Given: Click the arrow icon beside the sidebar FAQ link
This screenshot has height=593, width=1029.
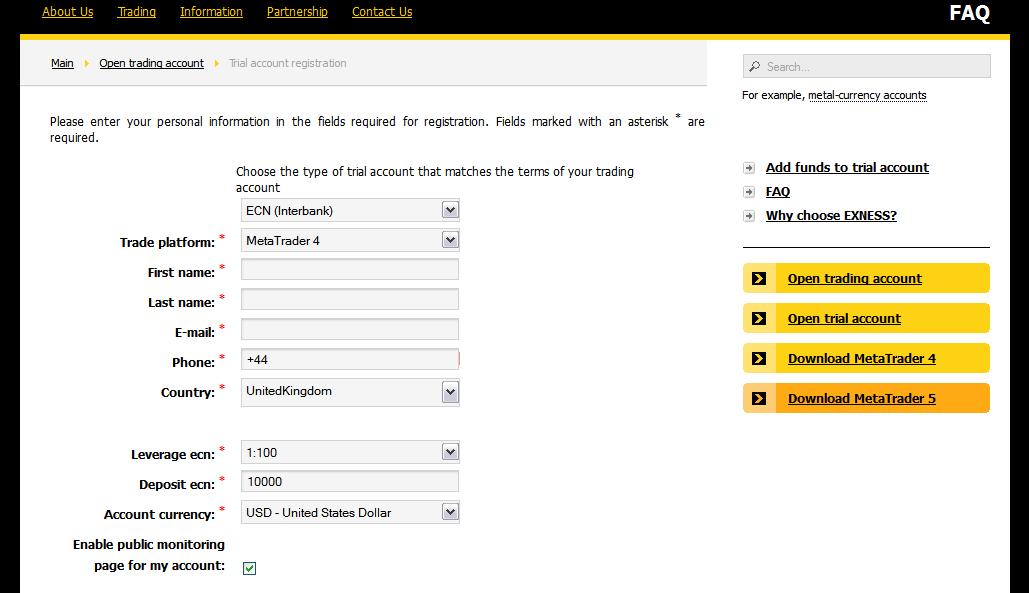Looking at the screenshot, I should [749, 192].
